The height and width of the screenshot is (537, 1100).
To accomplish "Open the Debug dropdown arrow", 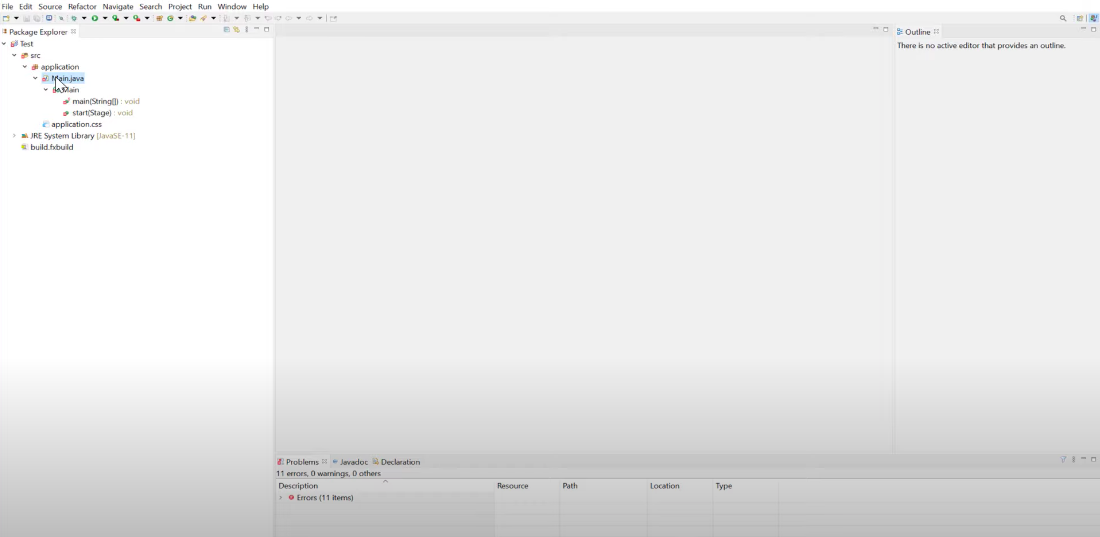I will (x=84, y=18).
